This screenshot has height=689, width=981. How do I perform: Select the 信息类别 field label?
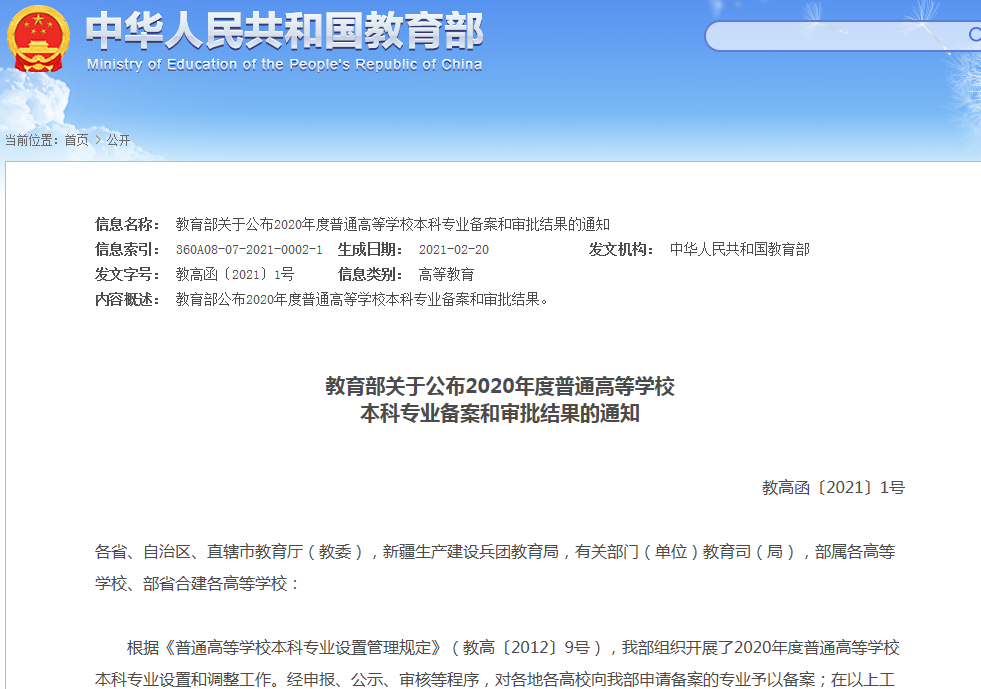(370, 274)
